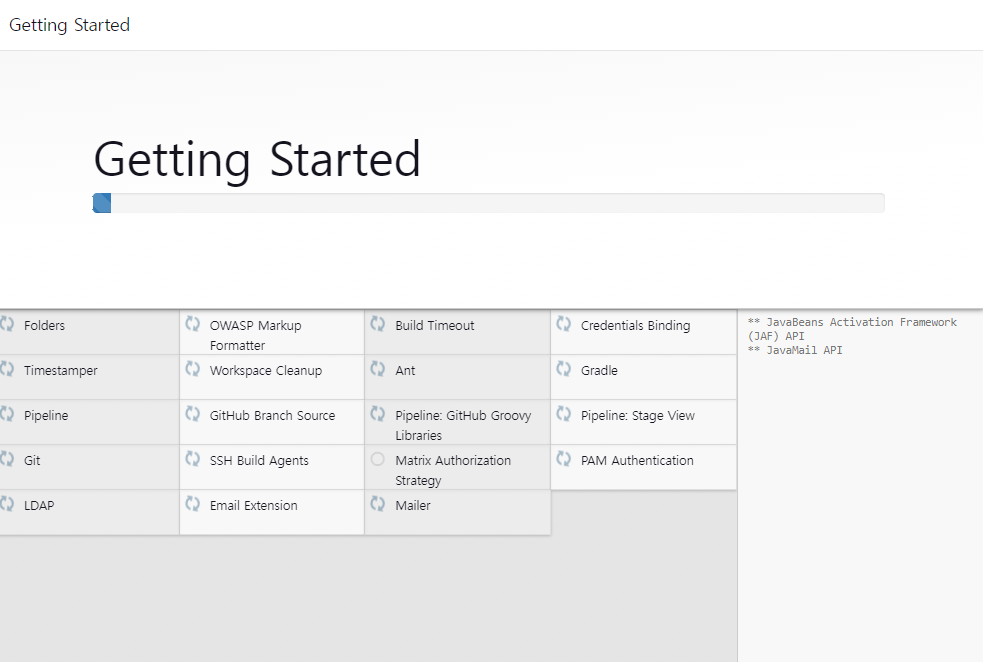The width and height of the screenshot is (983, 662).
Task: Select the Pipeline: GitHub Groovy Libraries label
Action: tap(463, 426)
